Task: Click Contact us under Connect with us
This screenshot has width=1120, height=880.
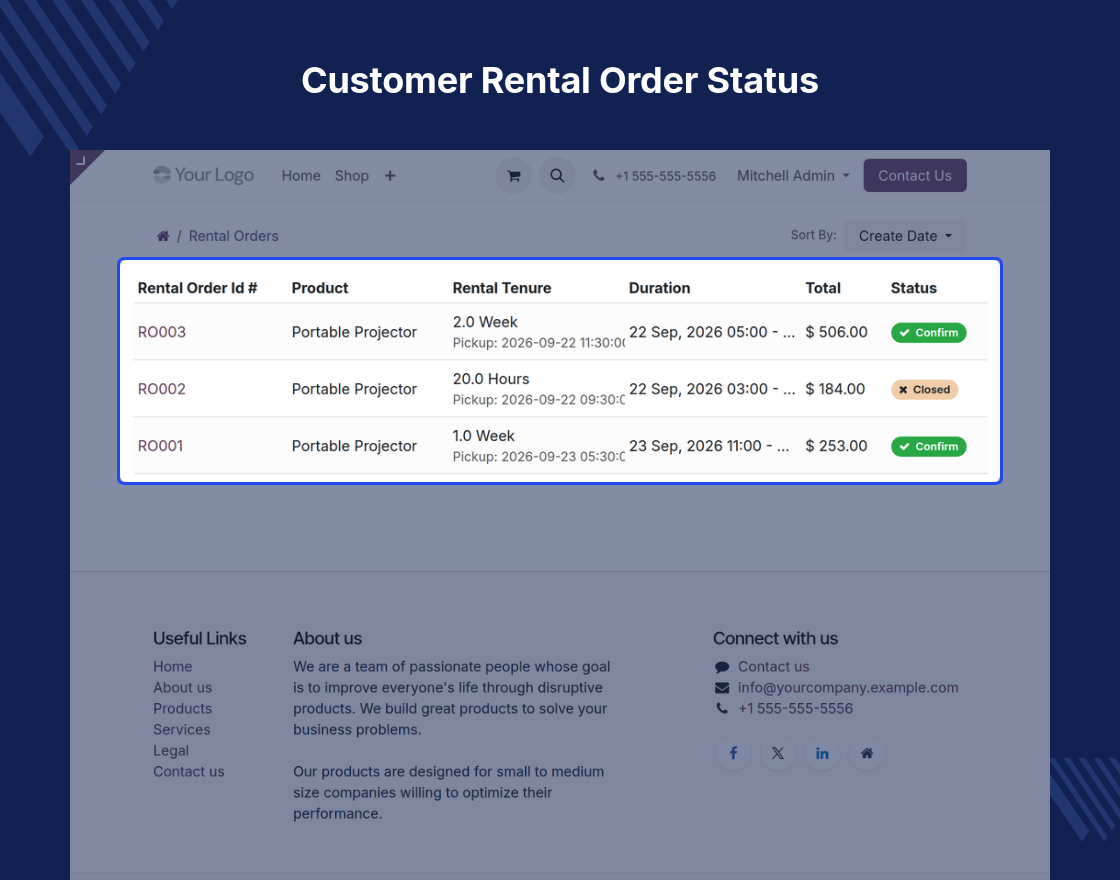Action: tap(774, 666)
